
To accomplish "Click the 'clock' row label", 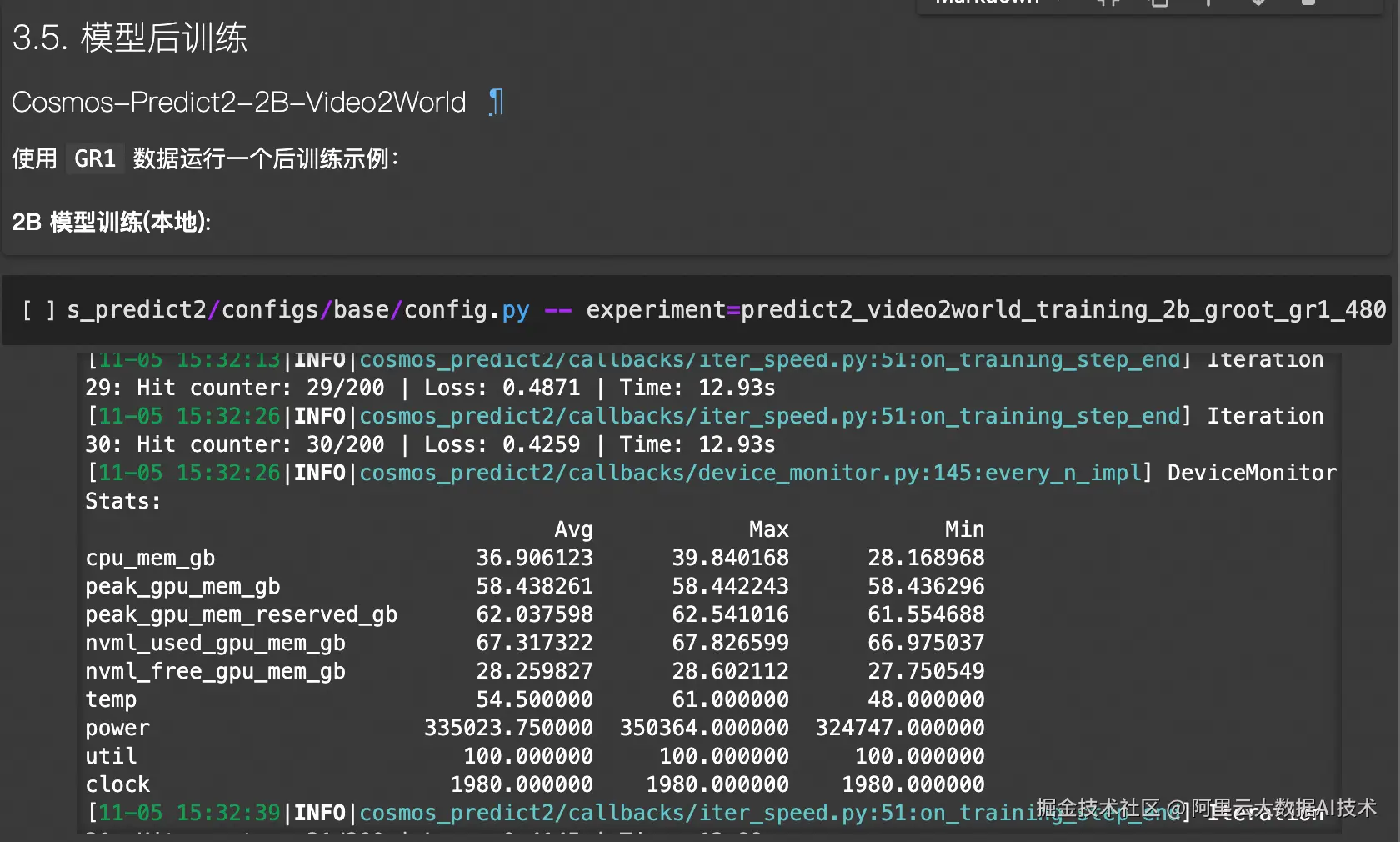I will 117,785.
